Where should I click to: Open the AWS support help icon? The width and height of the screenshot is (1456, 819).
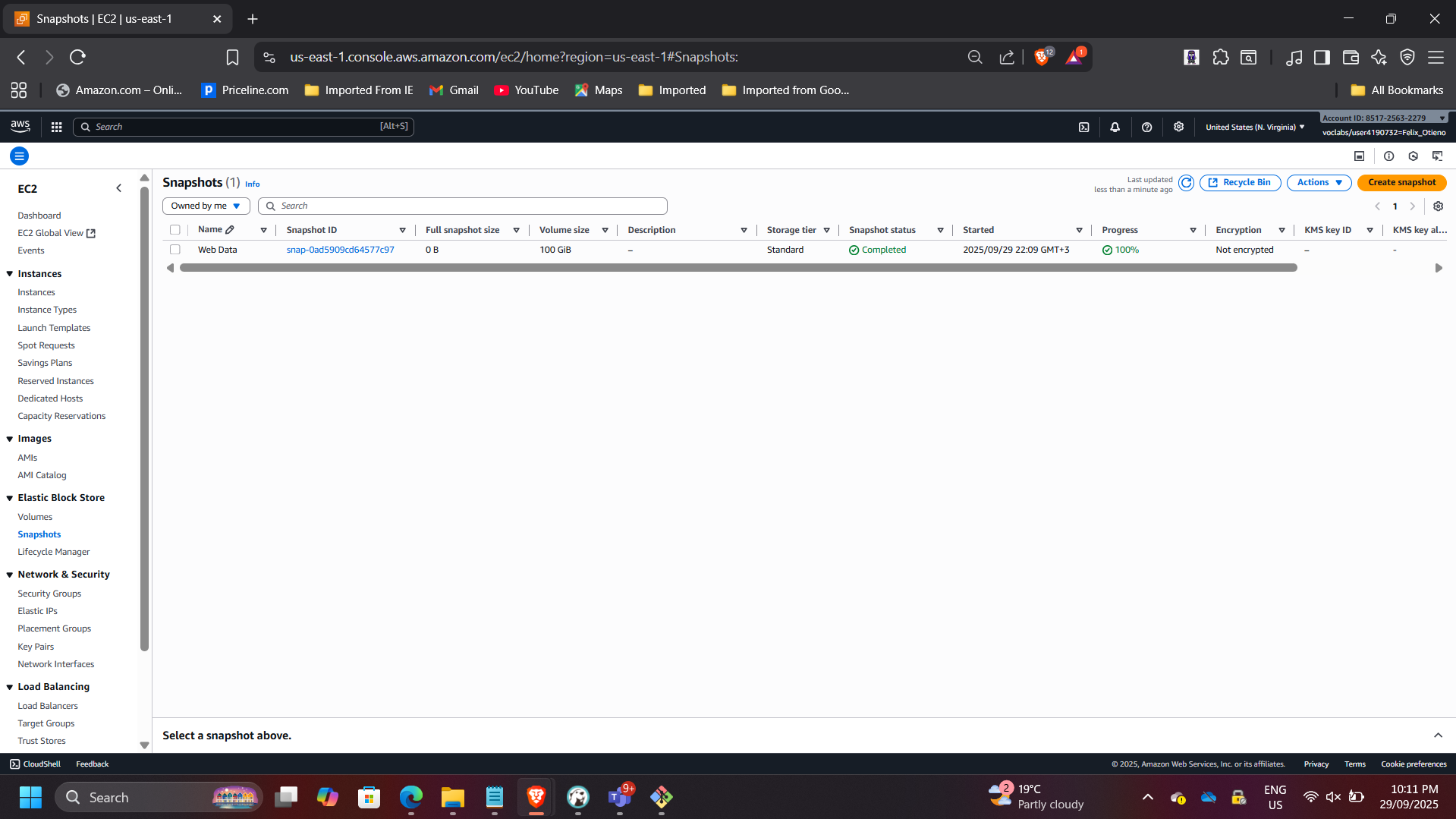1146,127
